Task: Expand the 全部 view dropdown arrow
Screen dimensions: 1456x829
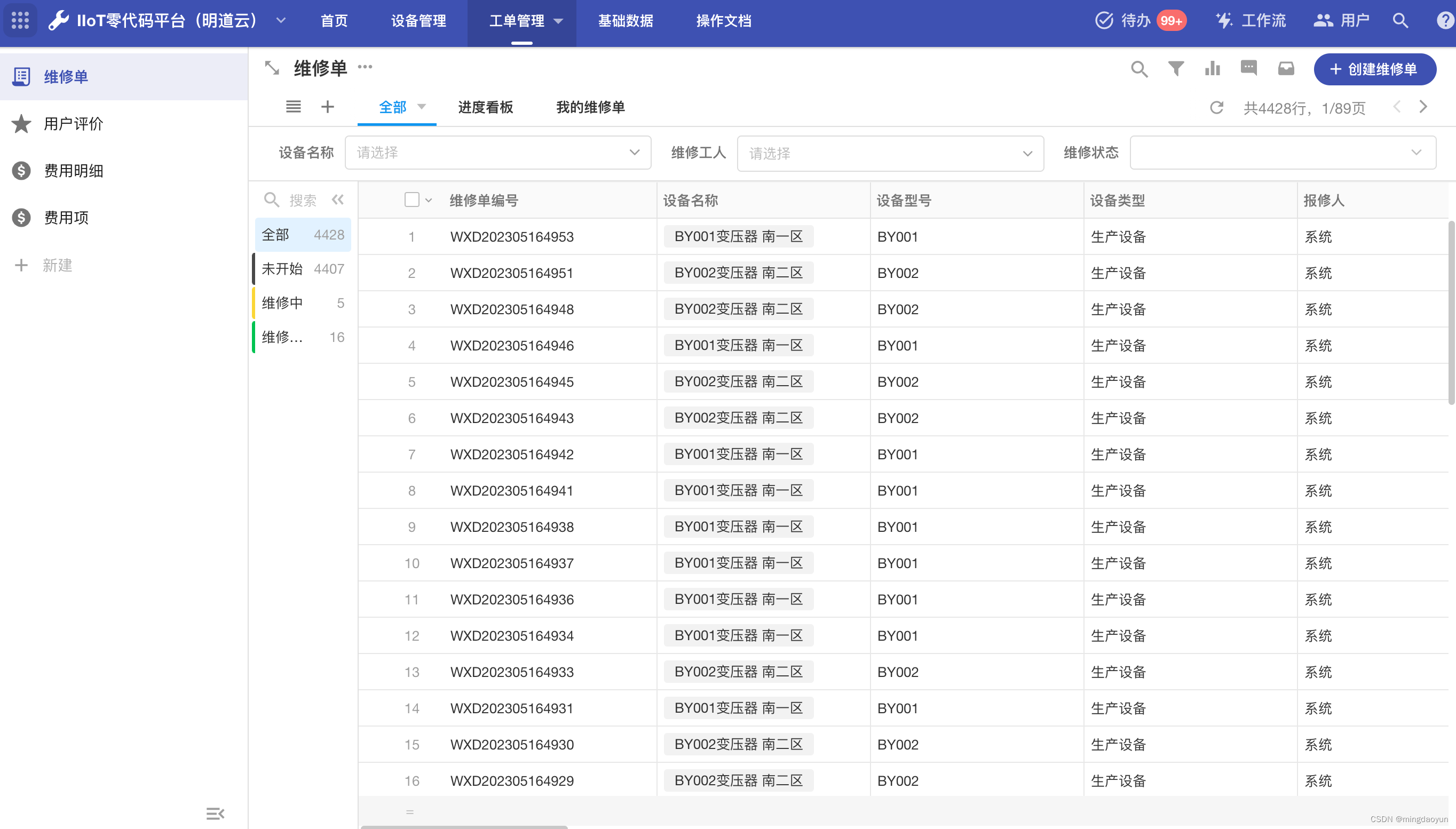Action: click(422, 107)
